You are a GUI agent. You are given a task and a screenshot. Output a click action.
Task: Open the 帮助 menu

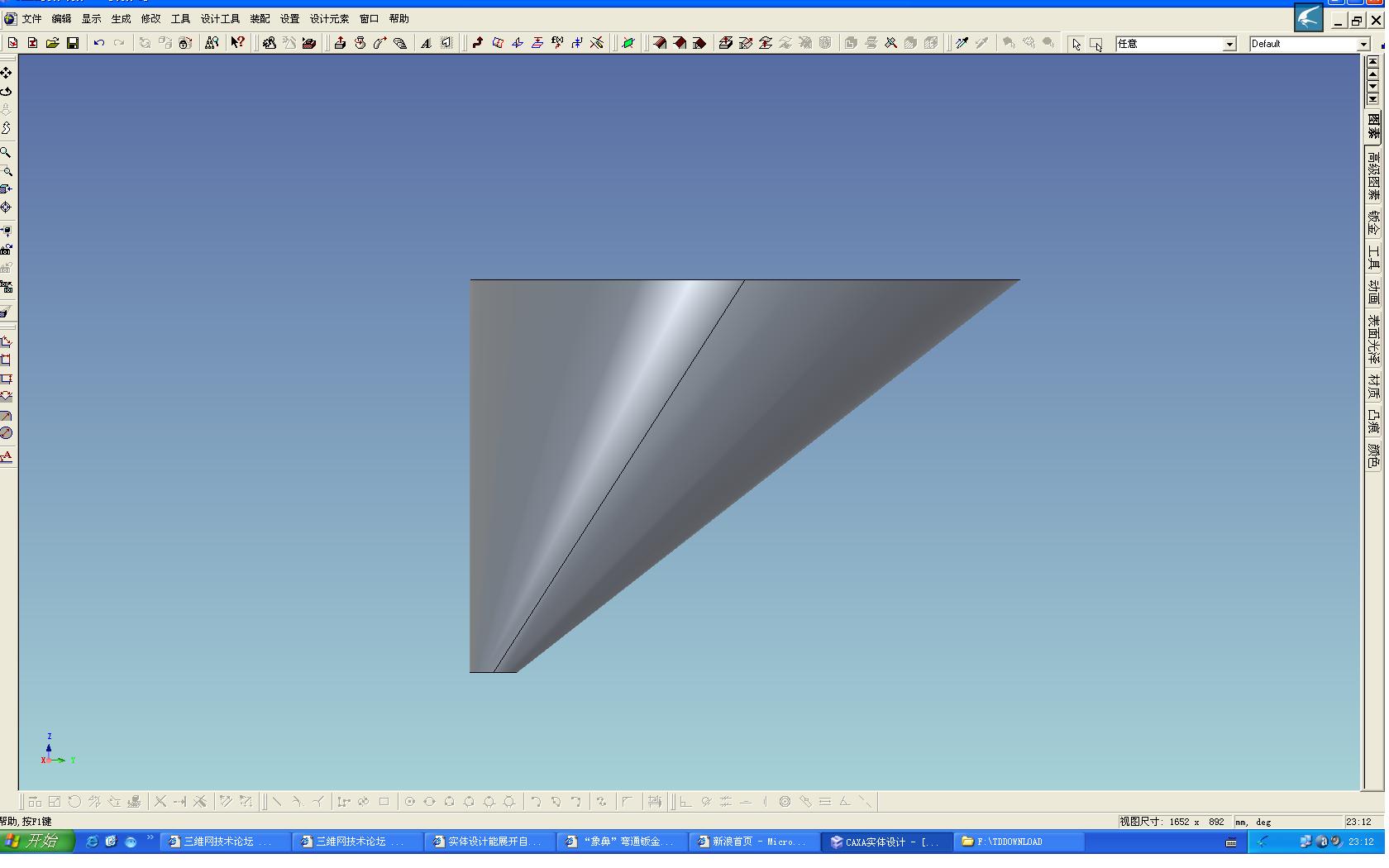tap(399, 18)
